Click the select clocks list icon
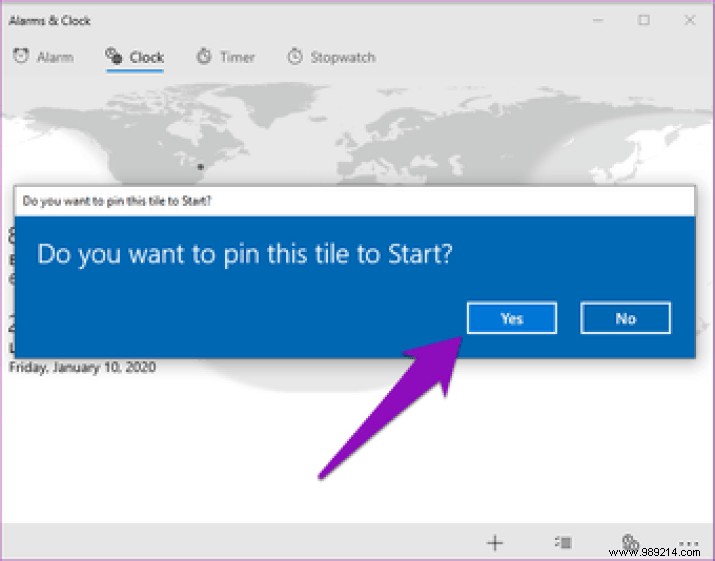The height and width of the screenshot is (561, 715). pos(563,542)
